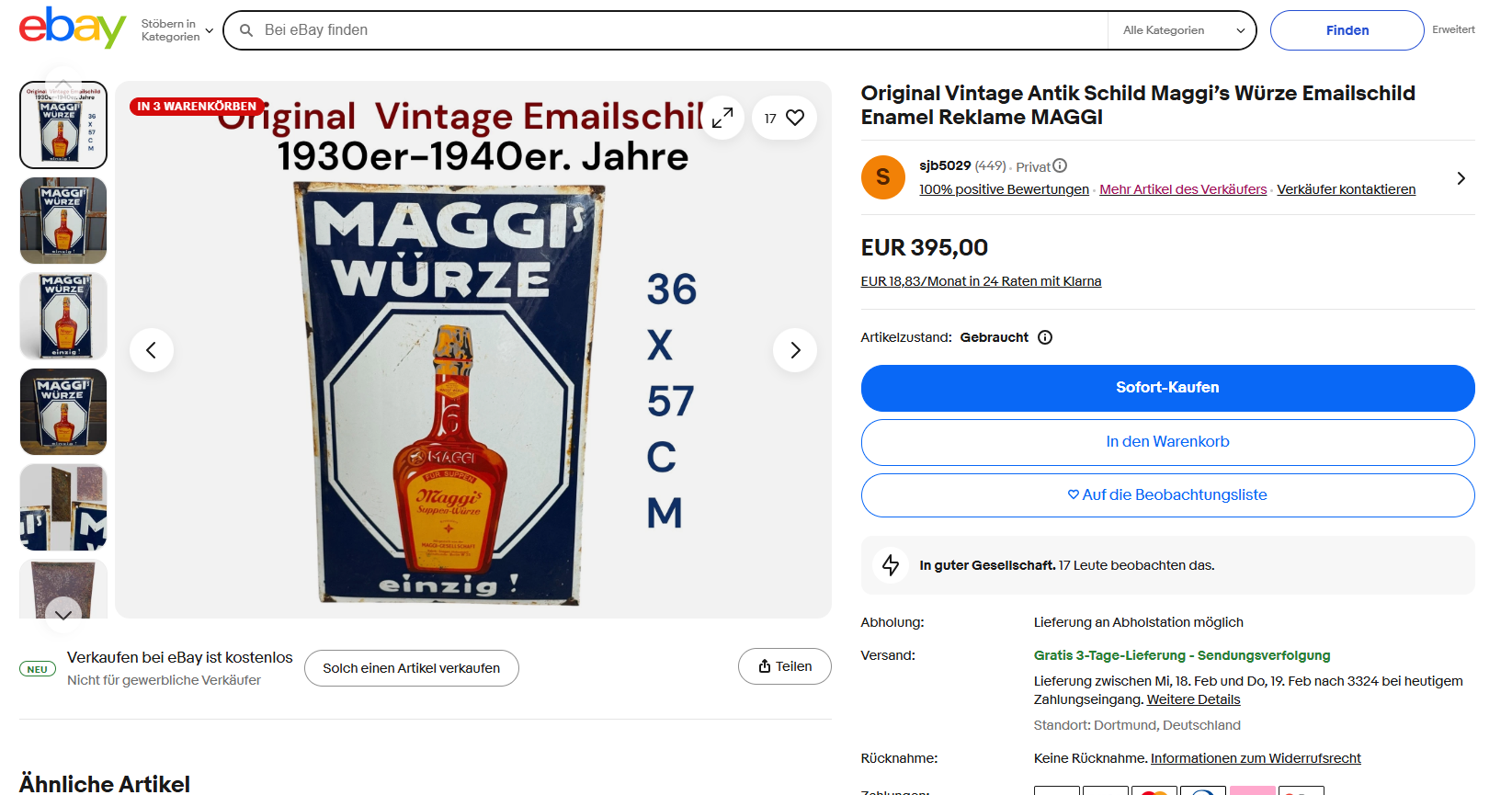The height and width of the screenshot is (795, 1512).
Task: Open item condition info icon
Action: click(1045, 337)
